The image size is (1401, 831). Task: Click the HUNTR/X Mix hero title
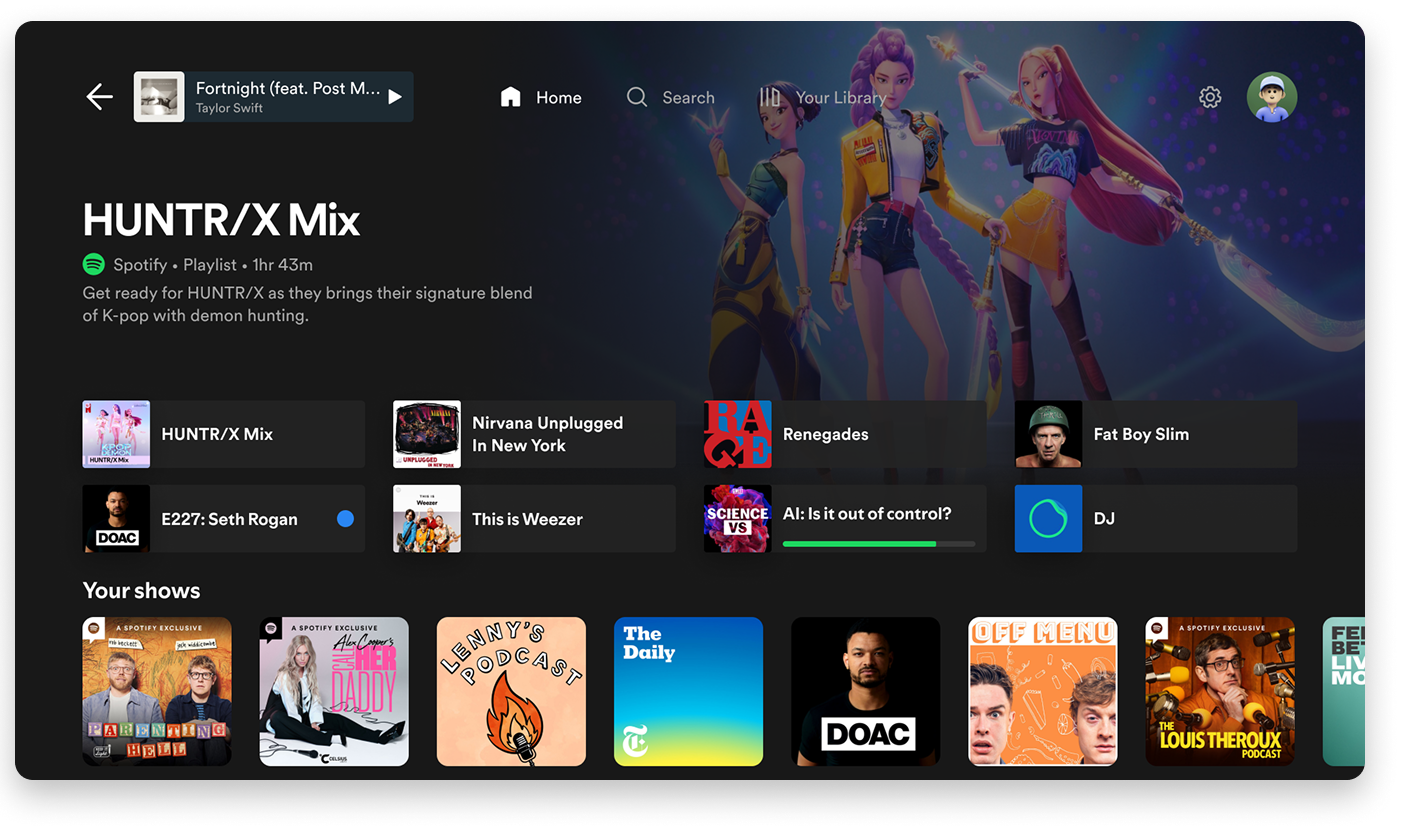pyautogui.click(x=221, y=220)
